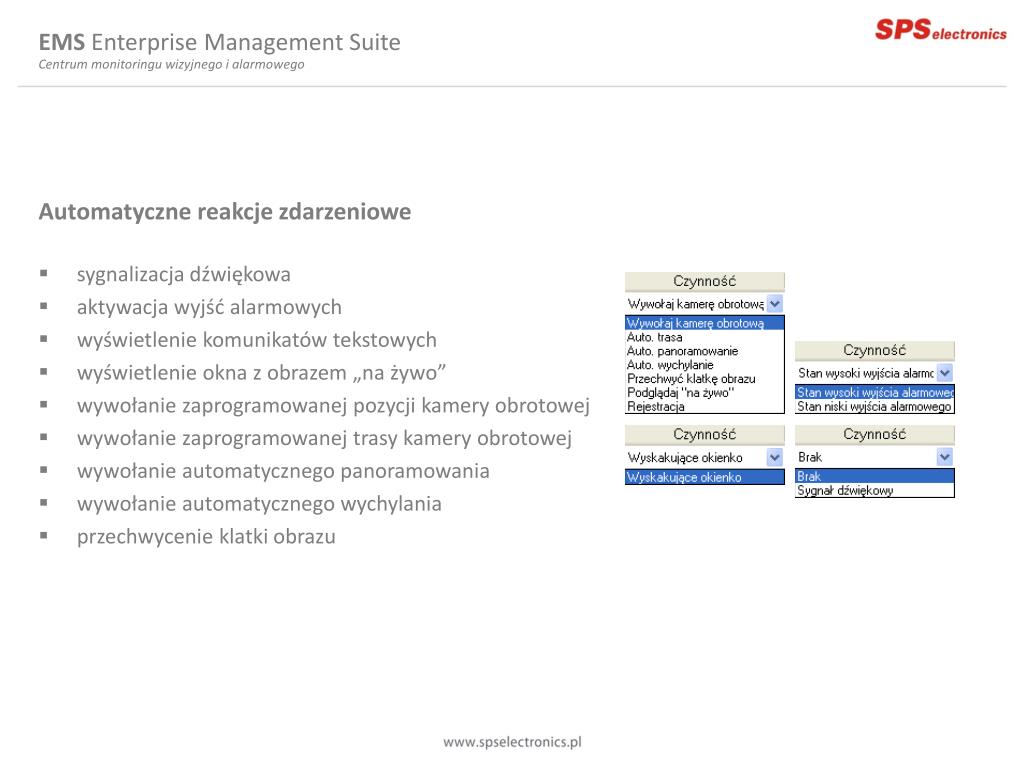Open the www.spselectronics.pl link
The image size is (1024, 768).
513,742
